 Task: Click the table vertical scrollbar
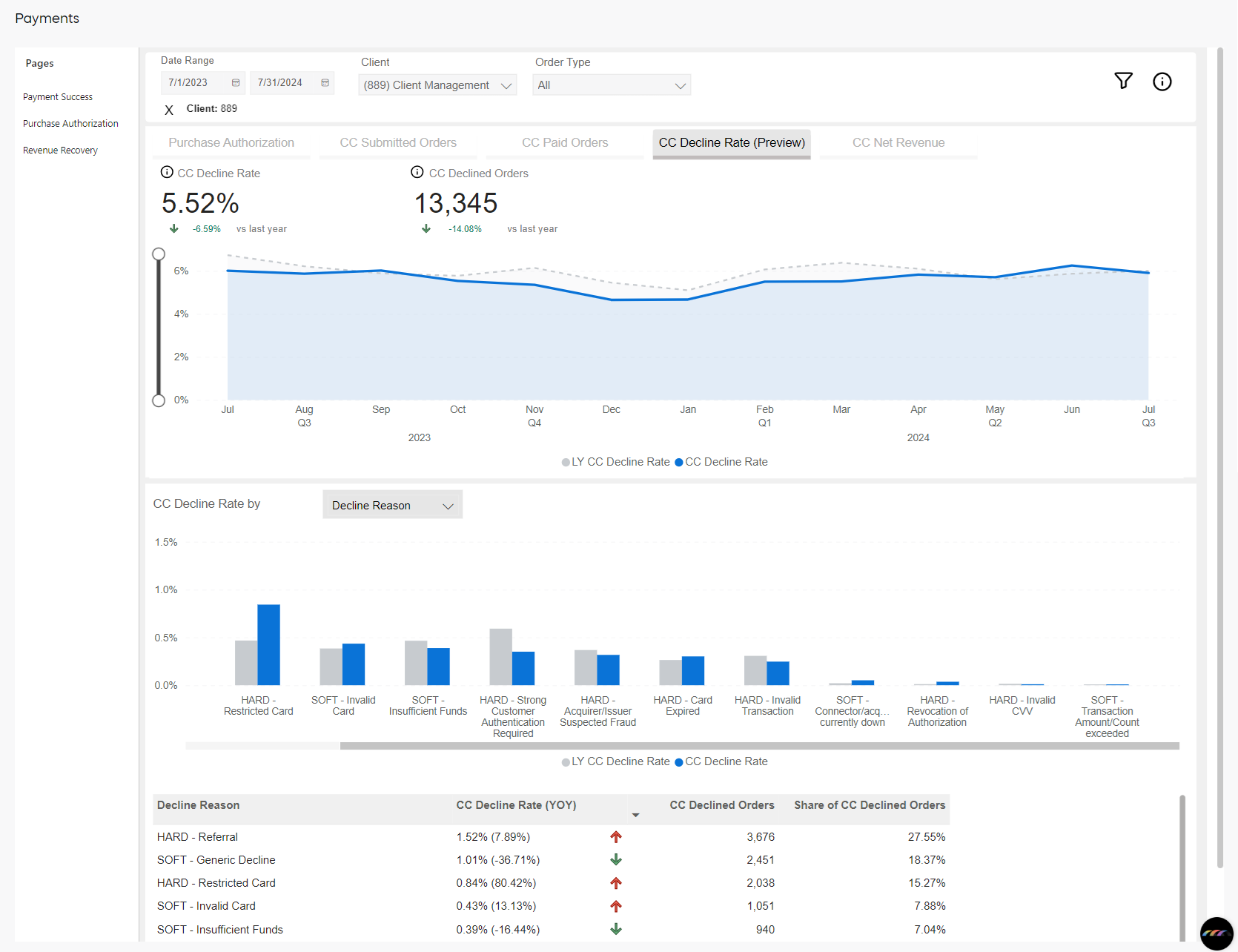1182,867
